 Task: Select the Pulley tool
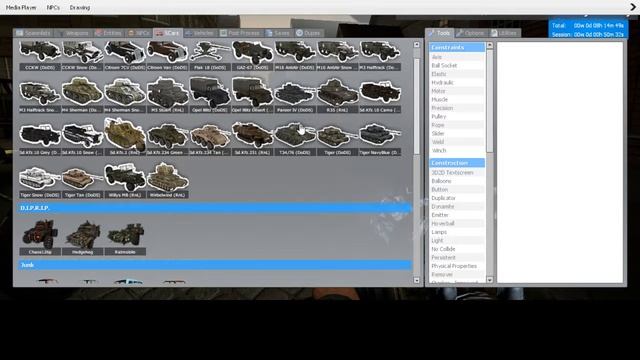pyautogui.click(x=457, y=116)
